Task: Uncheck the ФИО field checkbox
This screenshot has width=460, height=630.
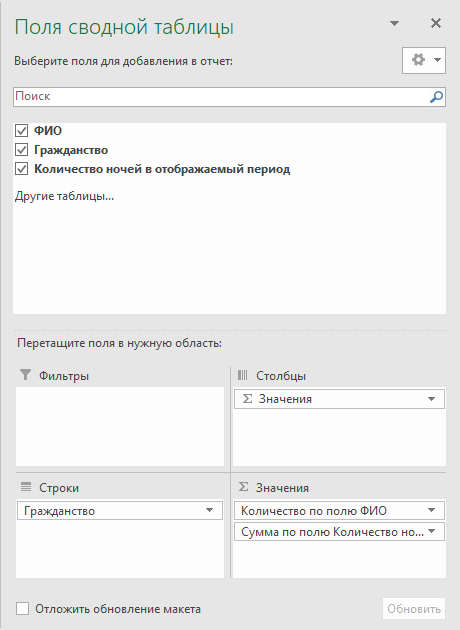Action: 21,130
